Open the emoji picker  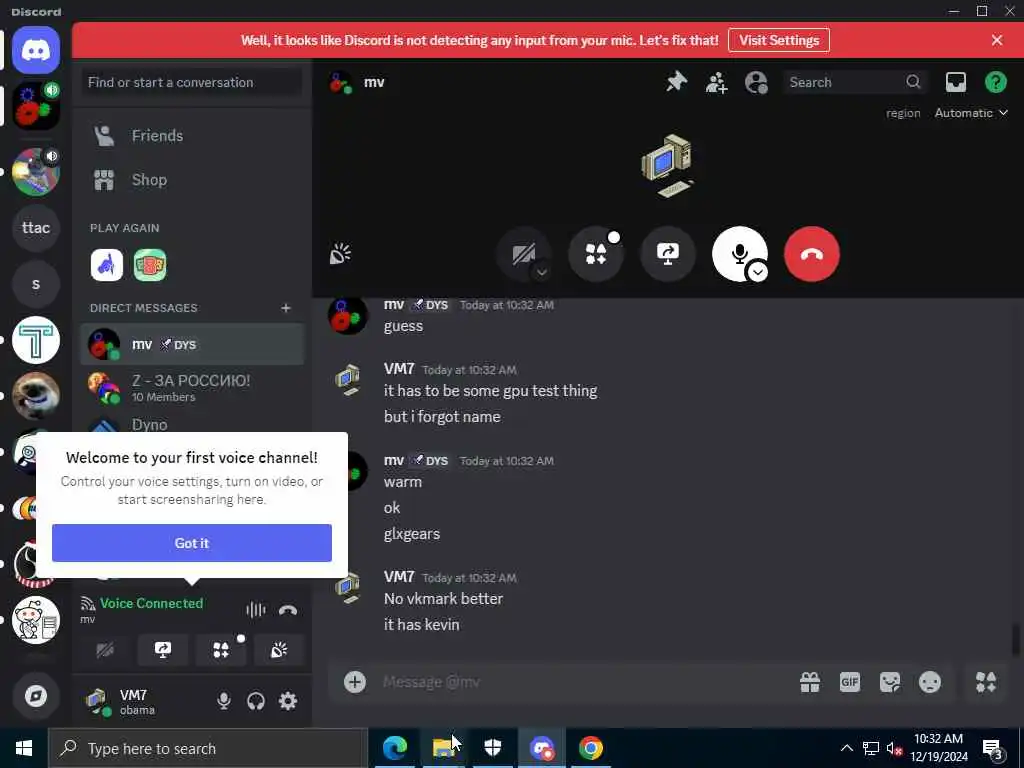click(x=929, y=682)
